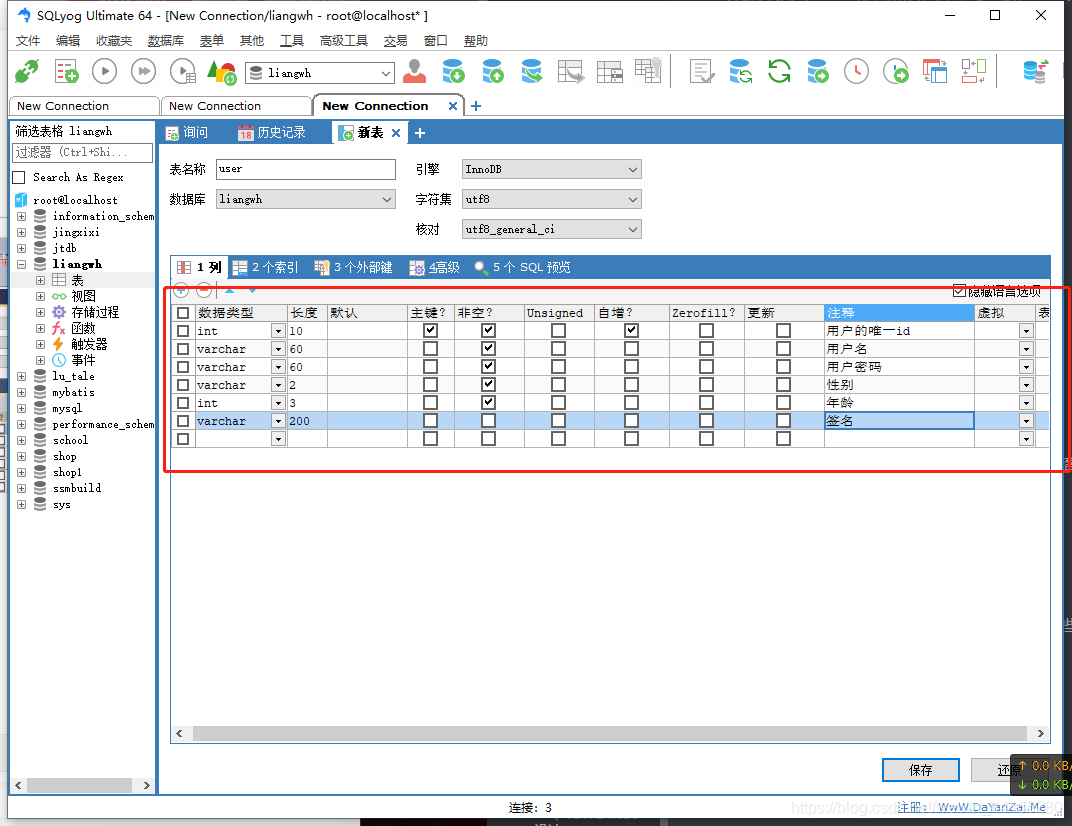1072x826 pixels.
Task: Open the 高级工具 menu
Action: (344, 41)
